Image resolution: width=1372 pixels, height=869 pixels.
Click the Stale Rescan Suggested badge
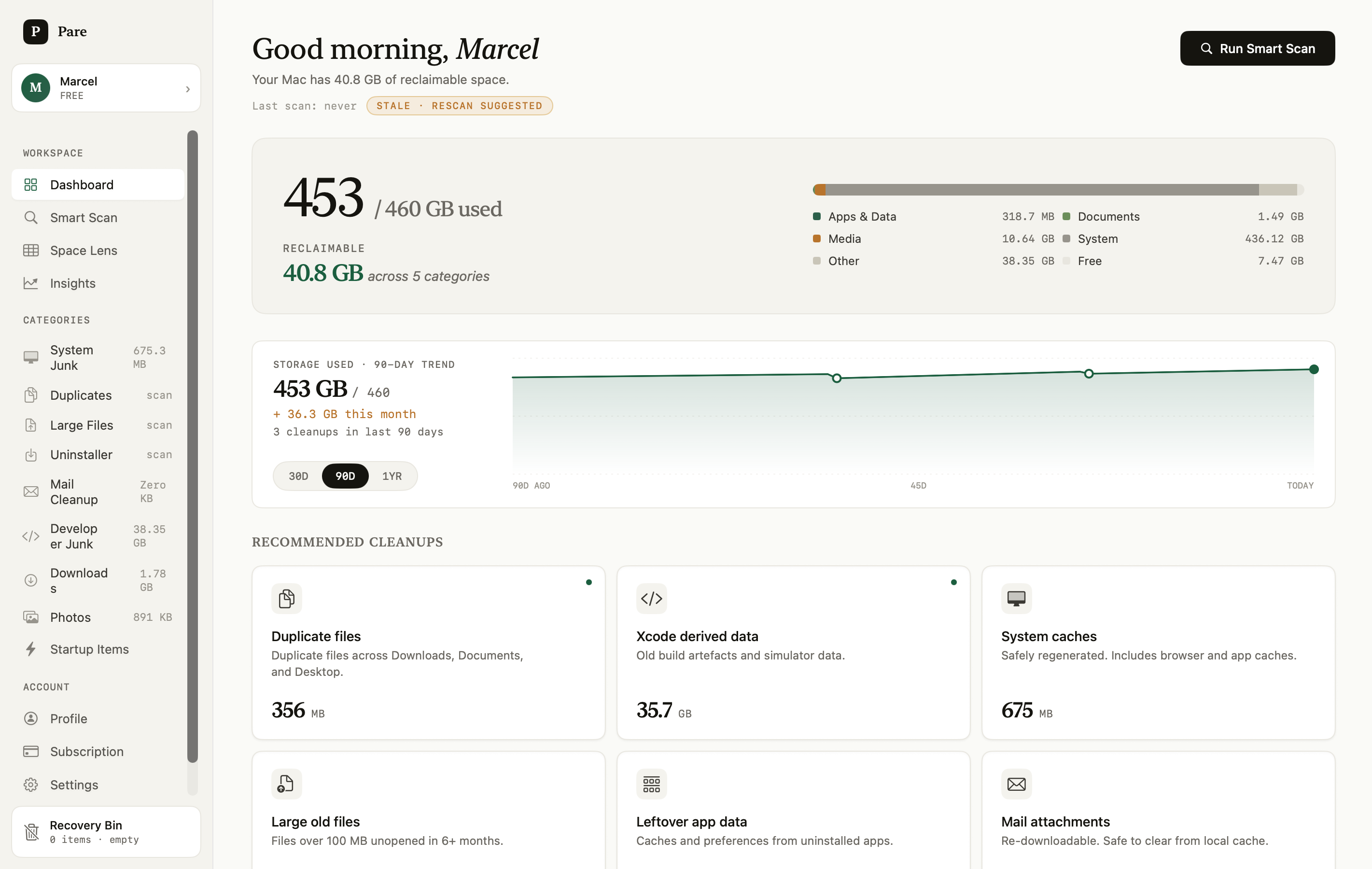point(459,106)
